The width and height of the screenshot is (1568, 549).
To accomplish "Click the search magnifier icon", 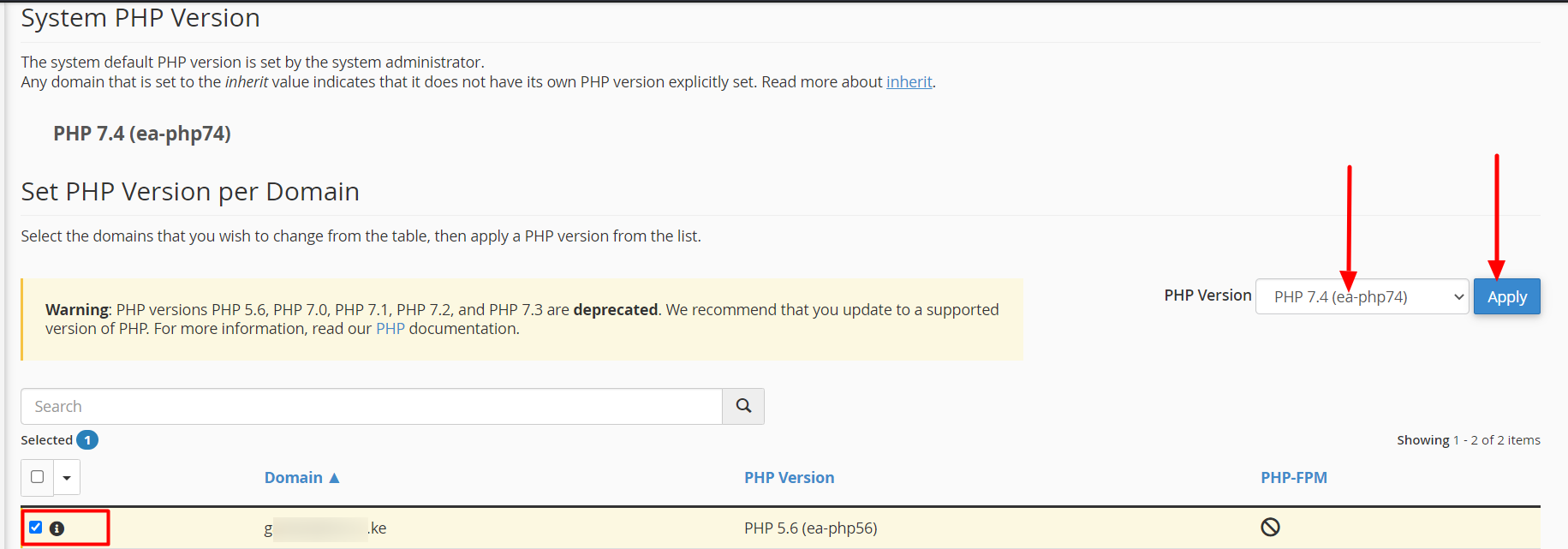I will (x=742, y=406).
